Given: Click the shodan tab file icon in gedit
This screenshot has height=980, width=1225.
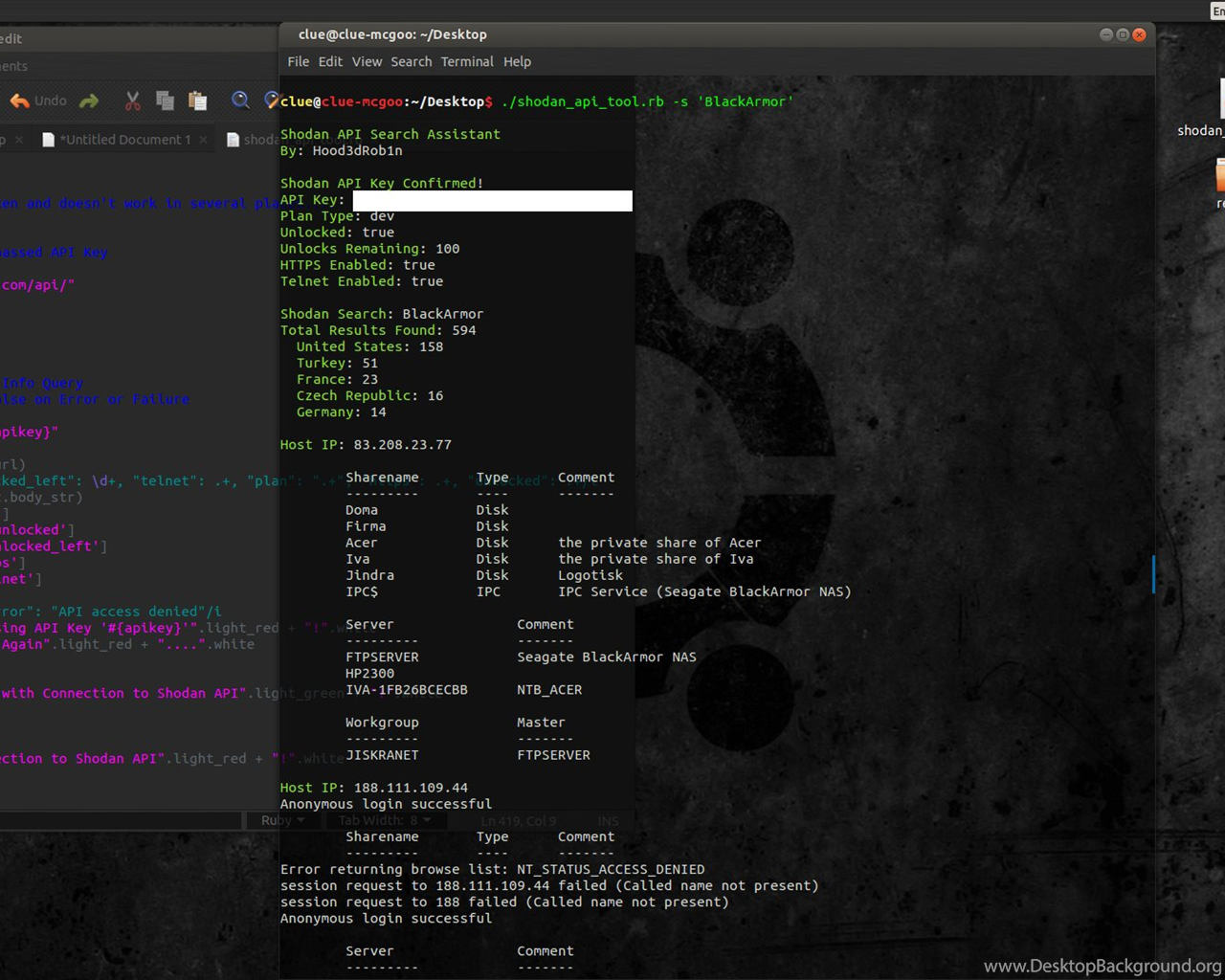Looking at the screenshot, I should pyautogui.click(x=233, y=140).
